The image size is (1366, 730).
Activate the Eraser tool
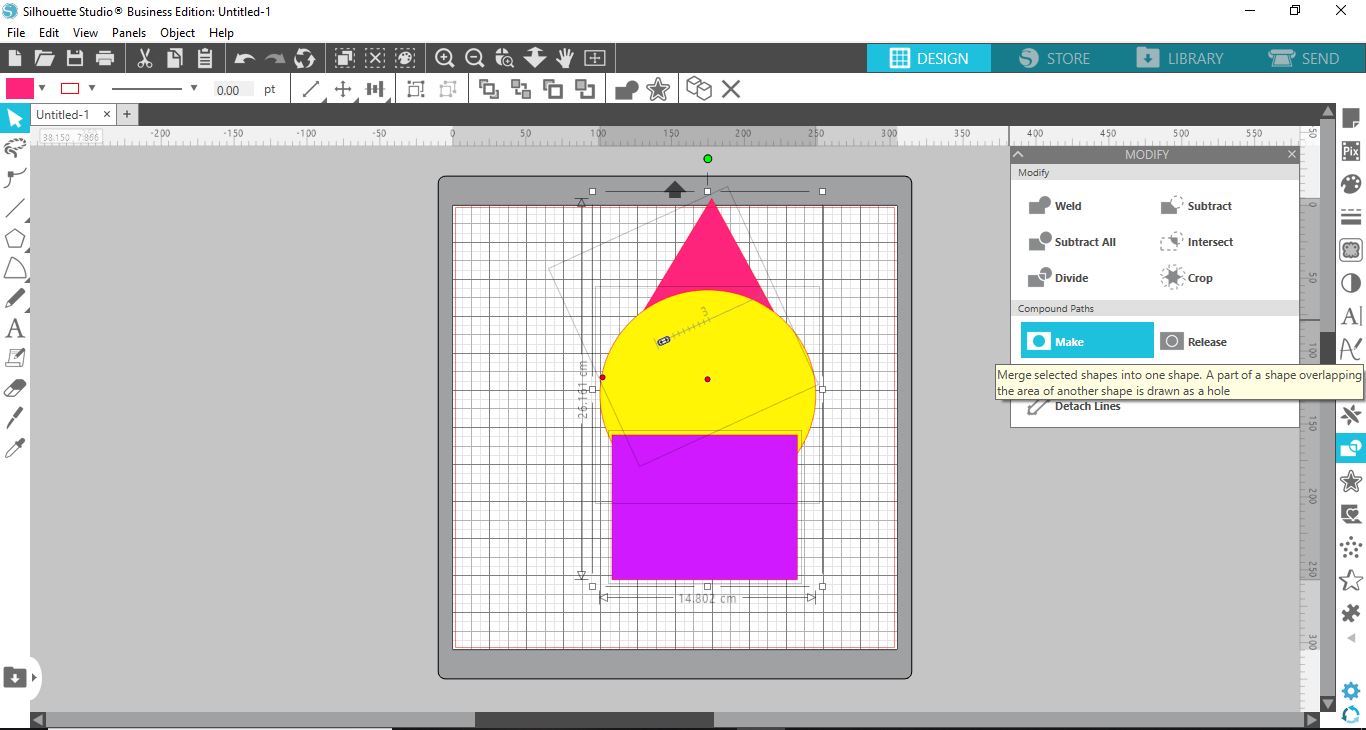(15, 388)
